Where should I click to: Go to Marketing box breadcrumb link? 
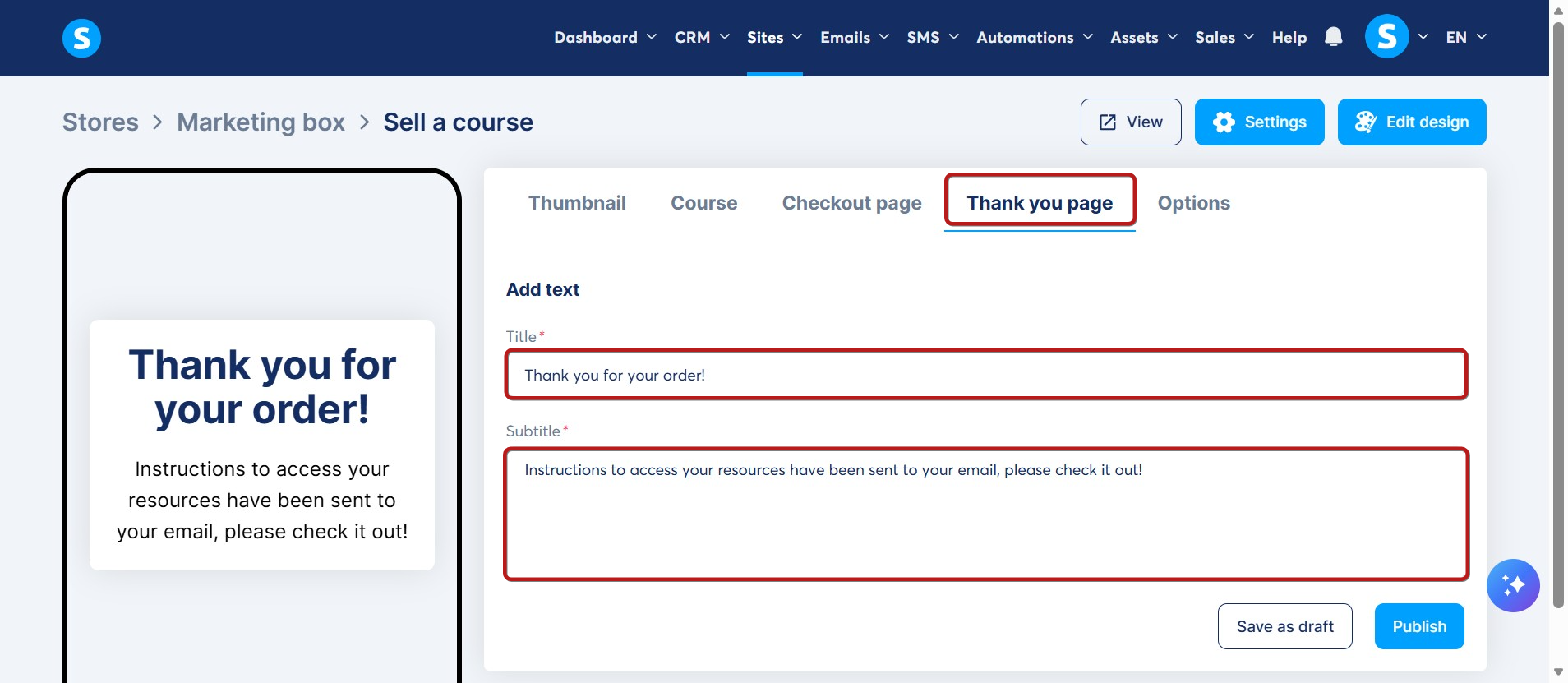[261, 122]
